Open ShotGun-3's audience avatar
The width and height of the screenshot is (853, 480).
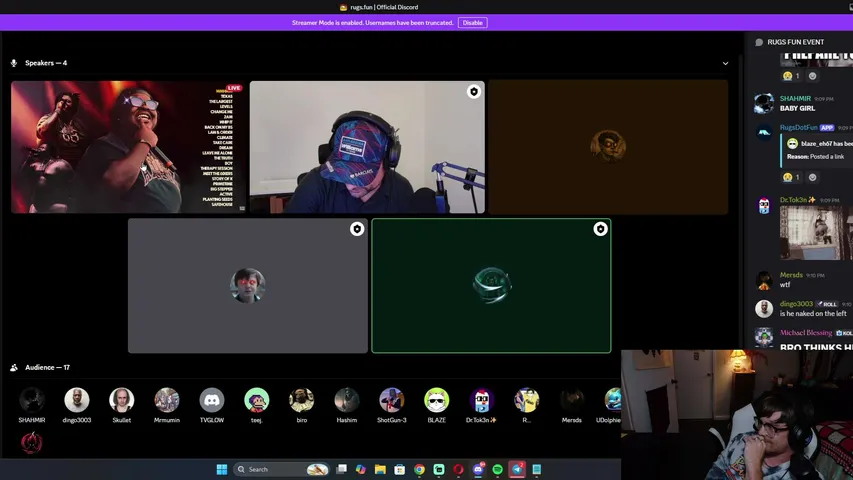tap(392, 400)
